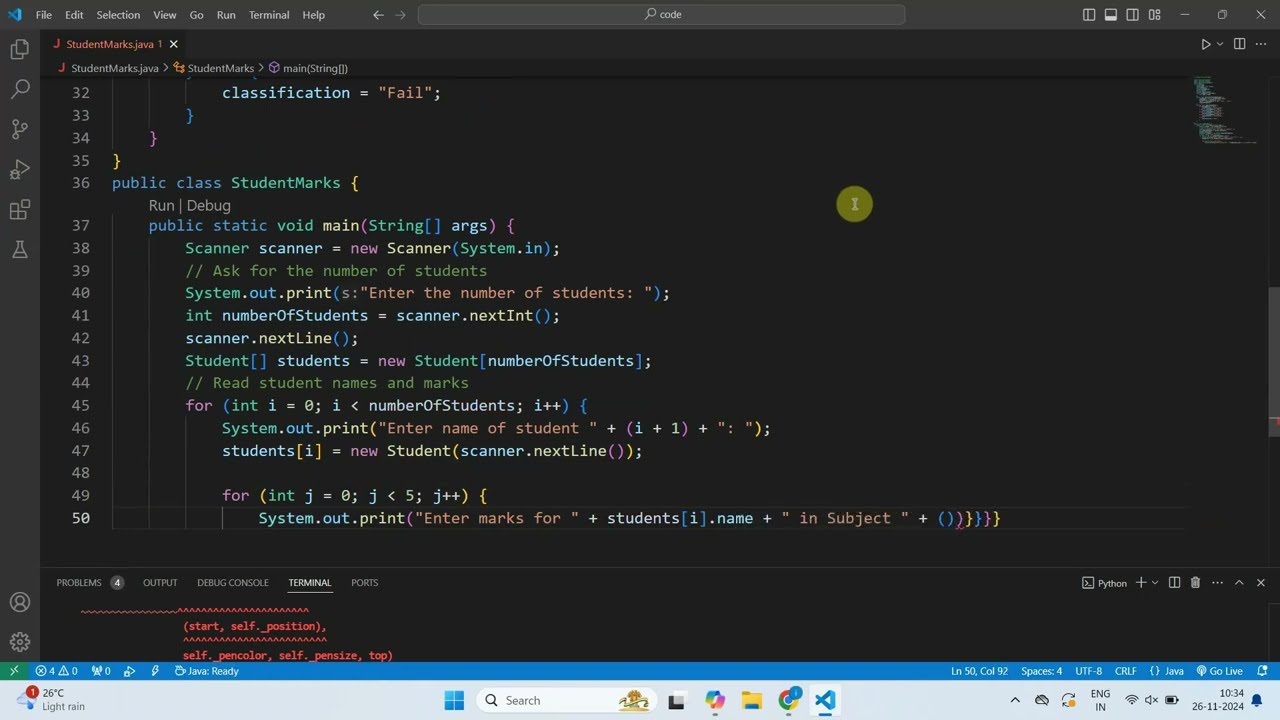Click the Debug CodeLens above main method

[208, 205]
